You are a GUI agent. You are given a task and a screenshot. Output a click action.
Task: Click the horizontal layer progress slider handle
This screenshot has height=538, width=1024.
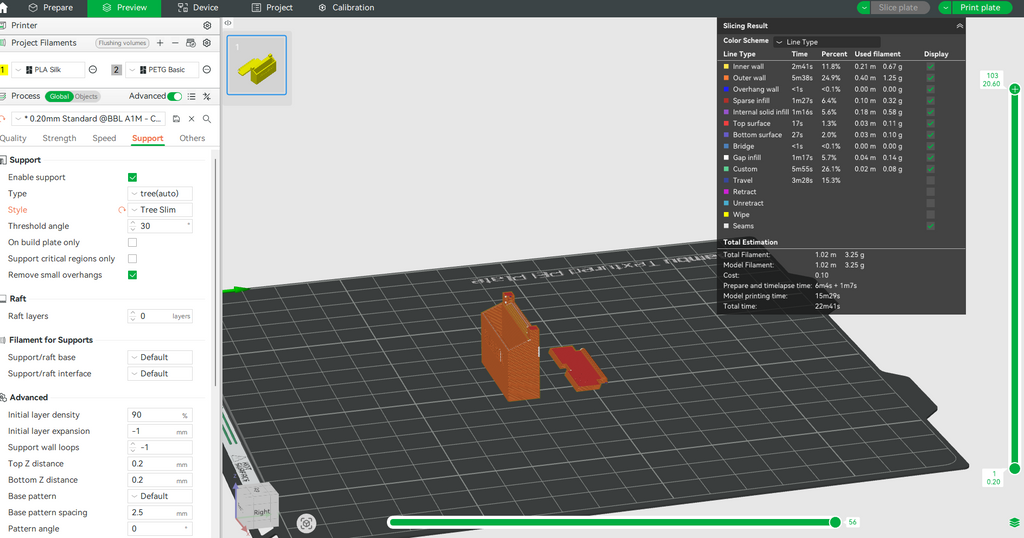[835, 522]
